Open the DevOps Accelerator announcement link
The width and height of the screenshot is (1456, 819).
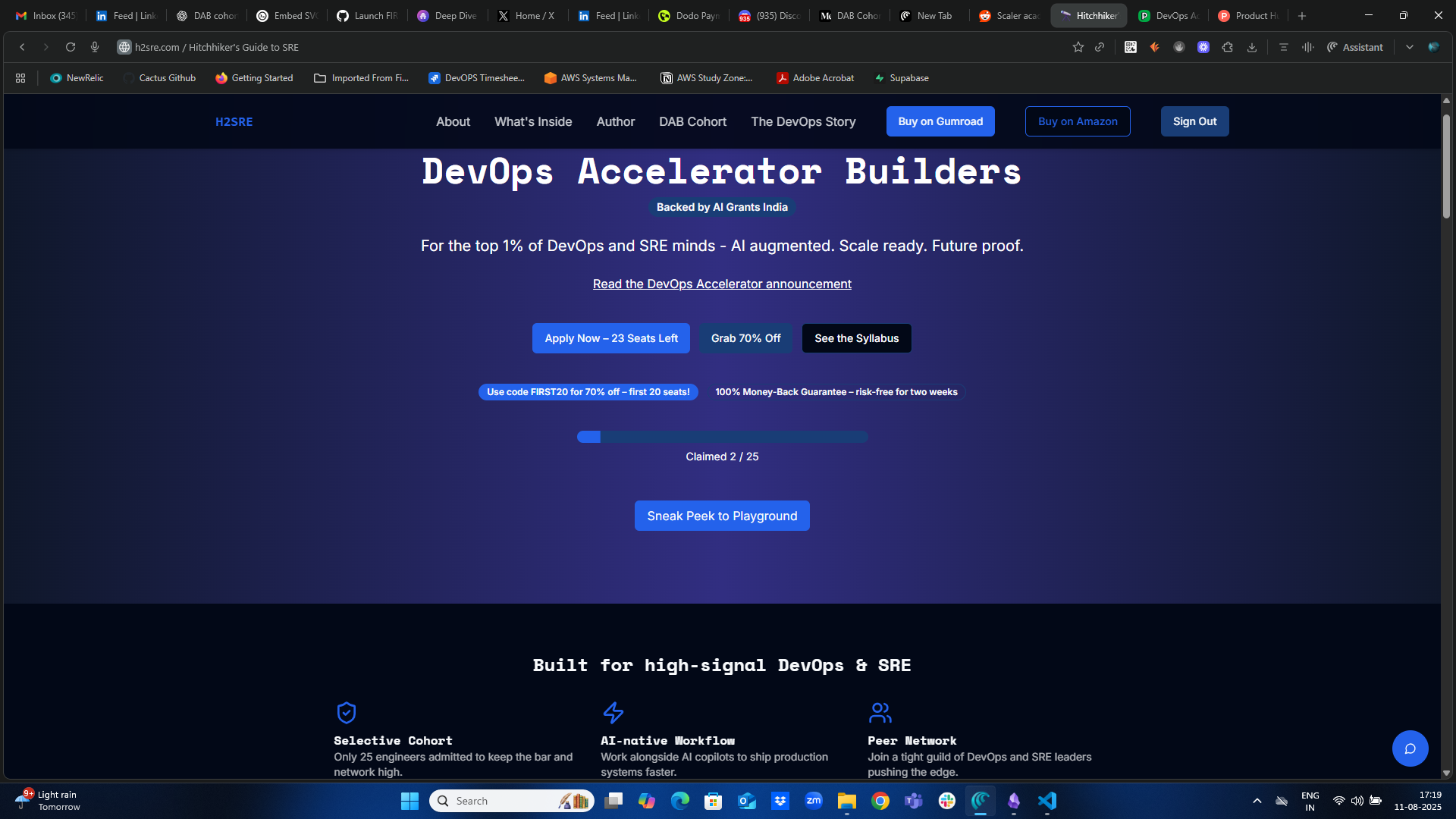(721, 284)
